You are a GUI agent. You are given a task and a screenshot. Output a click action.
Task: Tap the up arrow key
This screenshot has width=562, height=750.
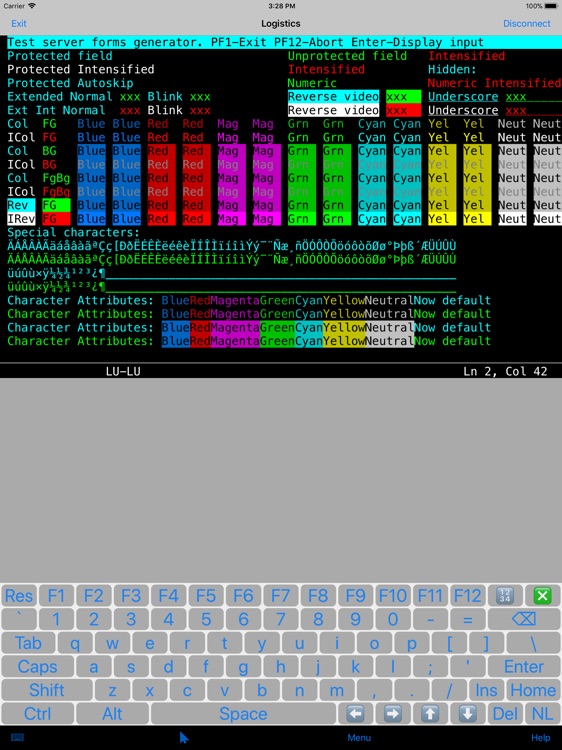[x=430, y=714]
